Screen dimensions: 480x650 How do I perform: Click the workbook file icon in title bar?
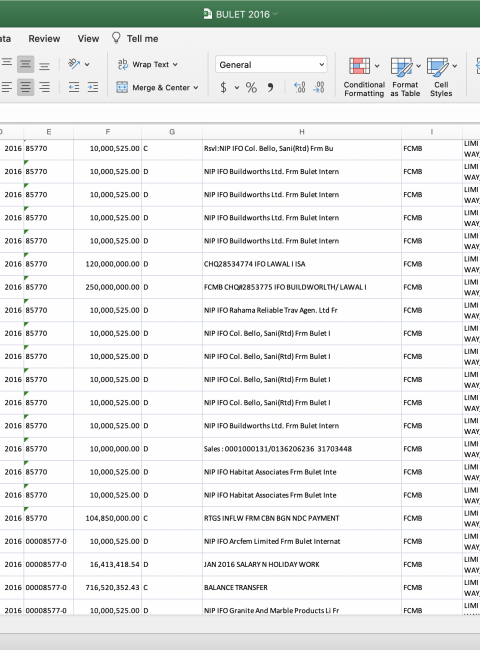(208, 14)
